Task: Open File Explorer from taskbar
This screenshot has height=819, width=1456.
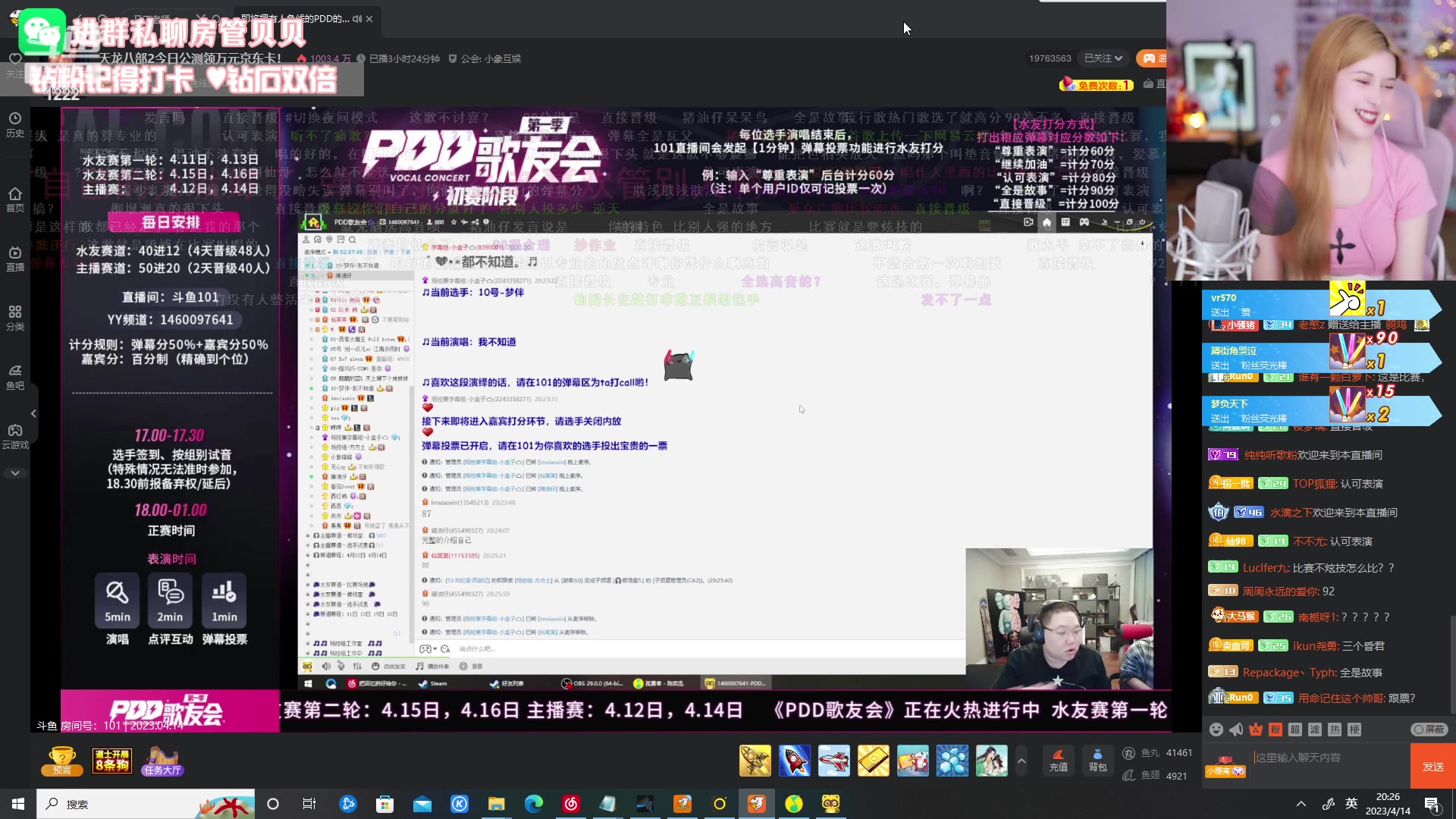Action: pos(497,804)
